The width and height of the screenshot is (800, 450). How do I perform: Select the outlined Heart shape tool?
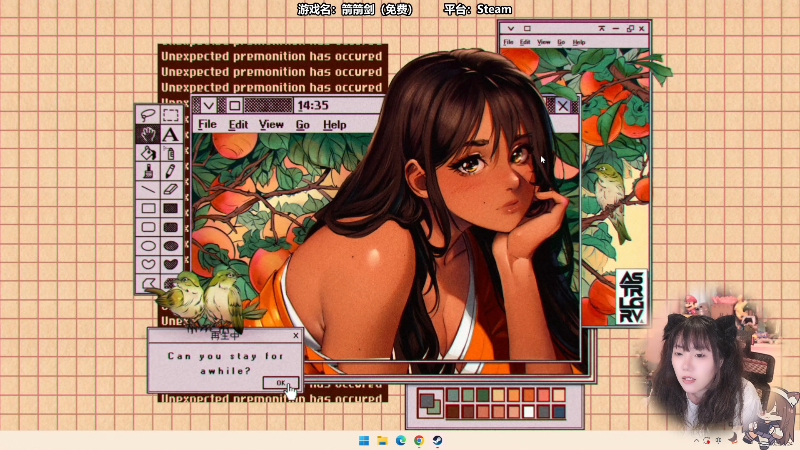(x=148, y=264)
